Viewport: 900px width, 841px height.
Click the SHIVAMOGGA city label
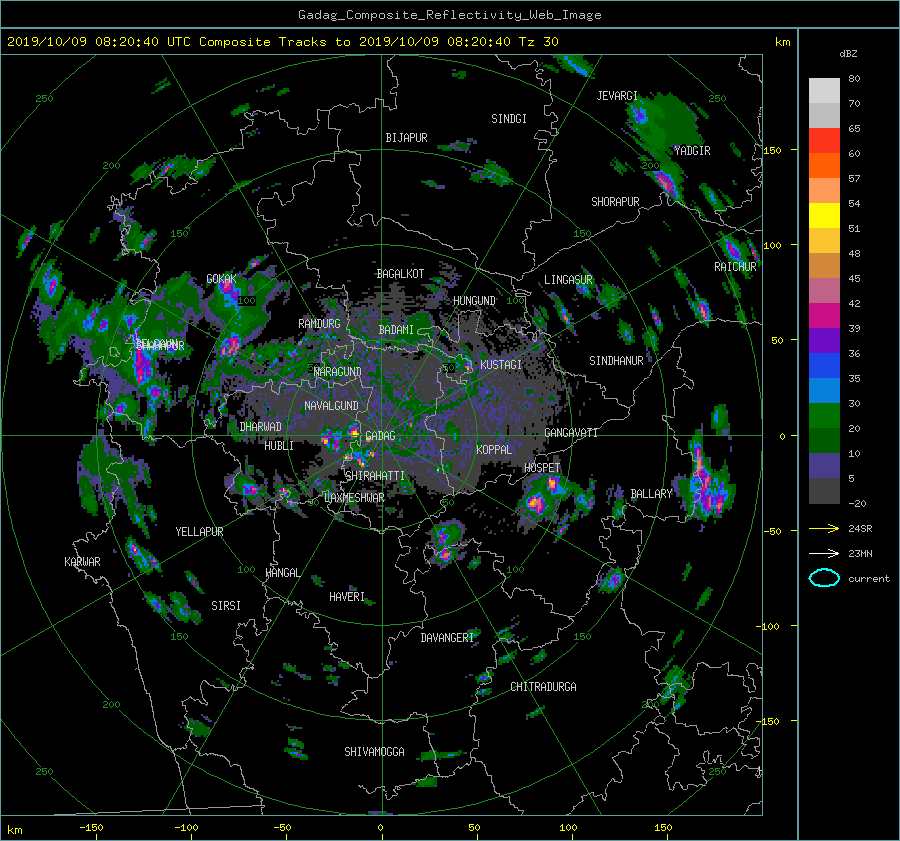pyautogui.click(x=374, y=751)
